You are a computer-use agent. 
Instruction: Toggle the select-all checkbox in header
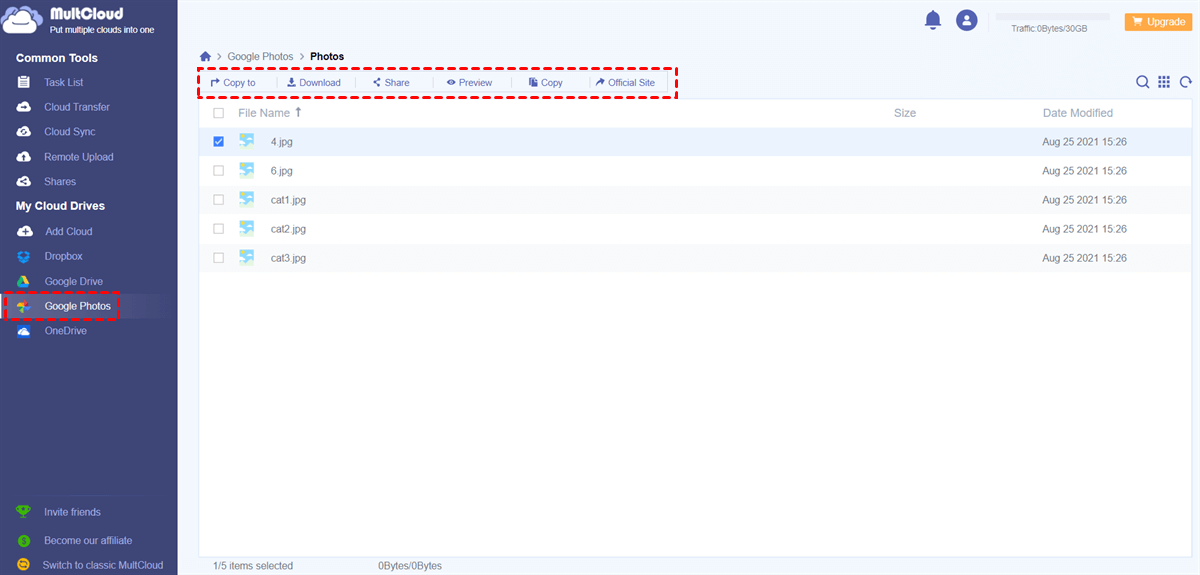click(x=219, y=113)
